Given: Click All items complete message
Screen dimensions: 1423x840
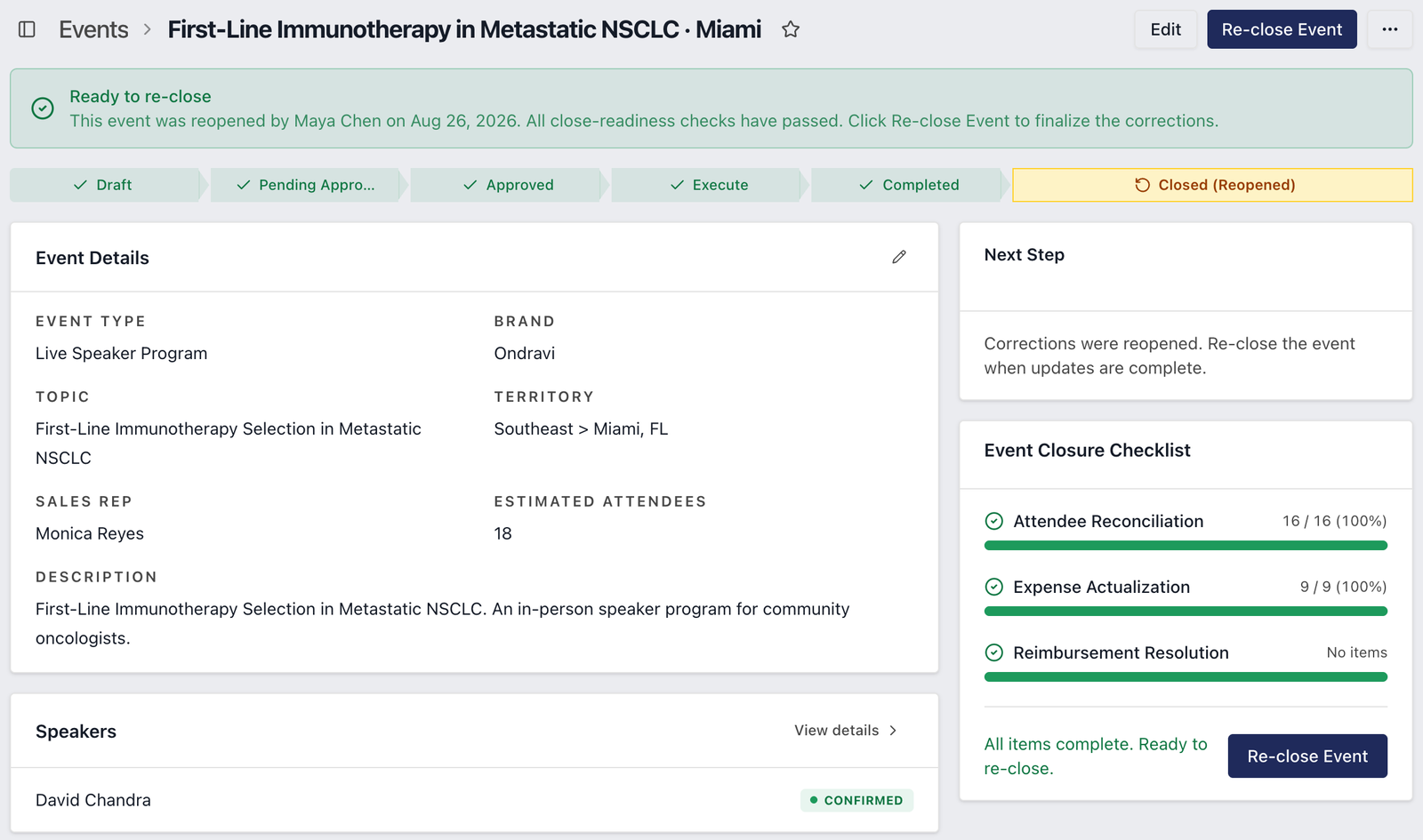Looking at the screenshot, I should pyautogui.click(x=1096, y=756).
